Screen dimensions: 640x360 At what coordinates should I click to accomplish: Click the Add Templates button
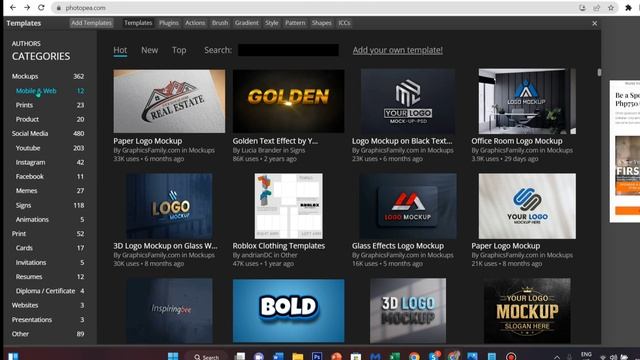(x=91, y=23)
